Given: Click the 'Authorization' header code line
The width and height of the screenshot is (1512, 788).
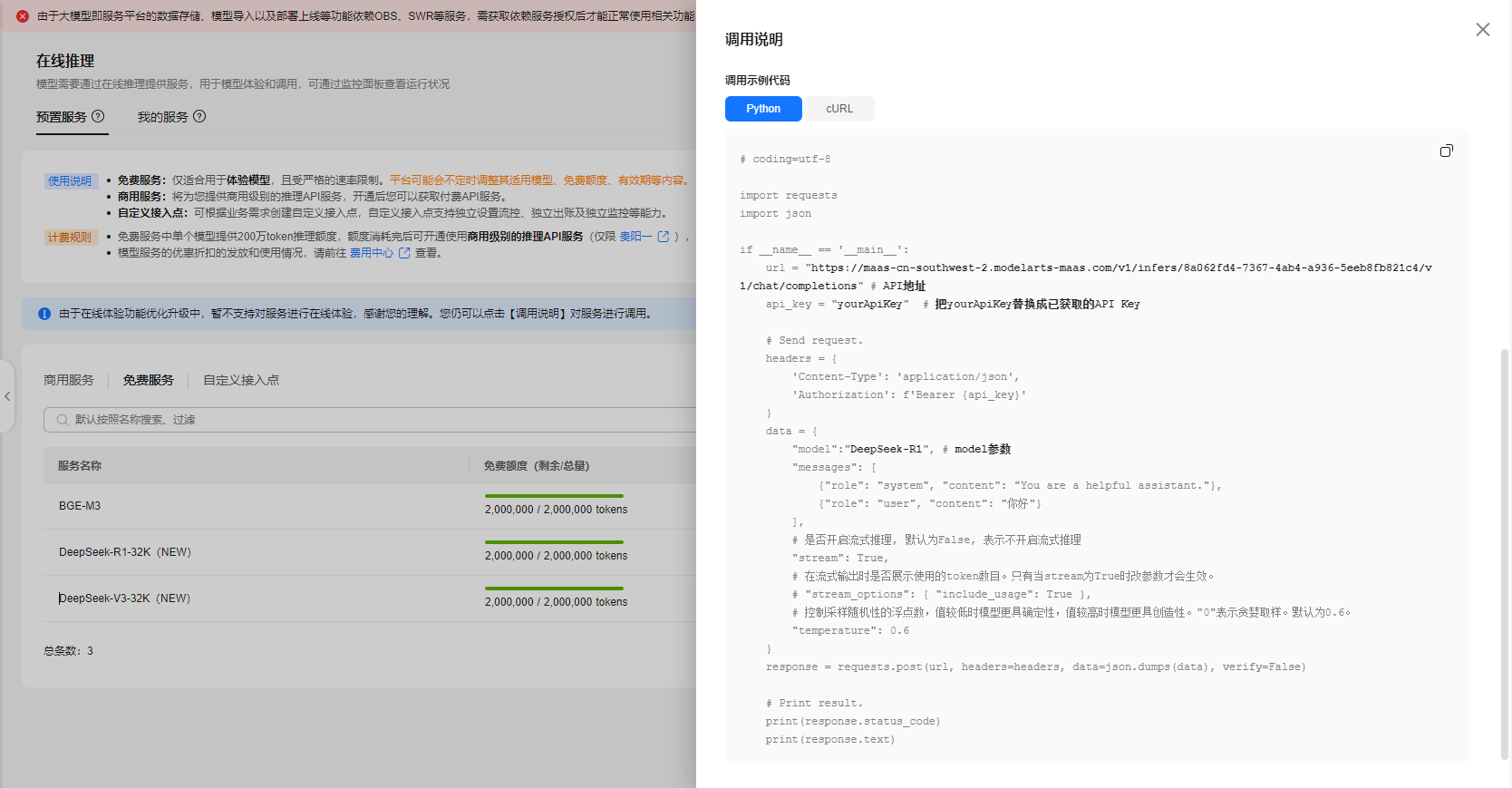Looking at the screenshot, I should (909, 394).
